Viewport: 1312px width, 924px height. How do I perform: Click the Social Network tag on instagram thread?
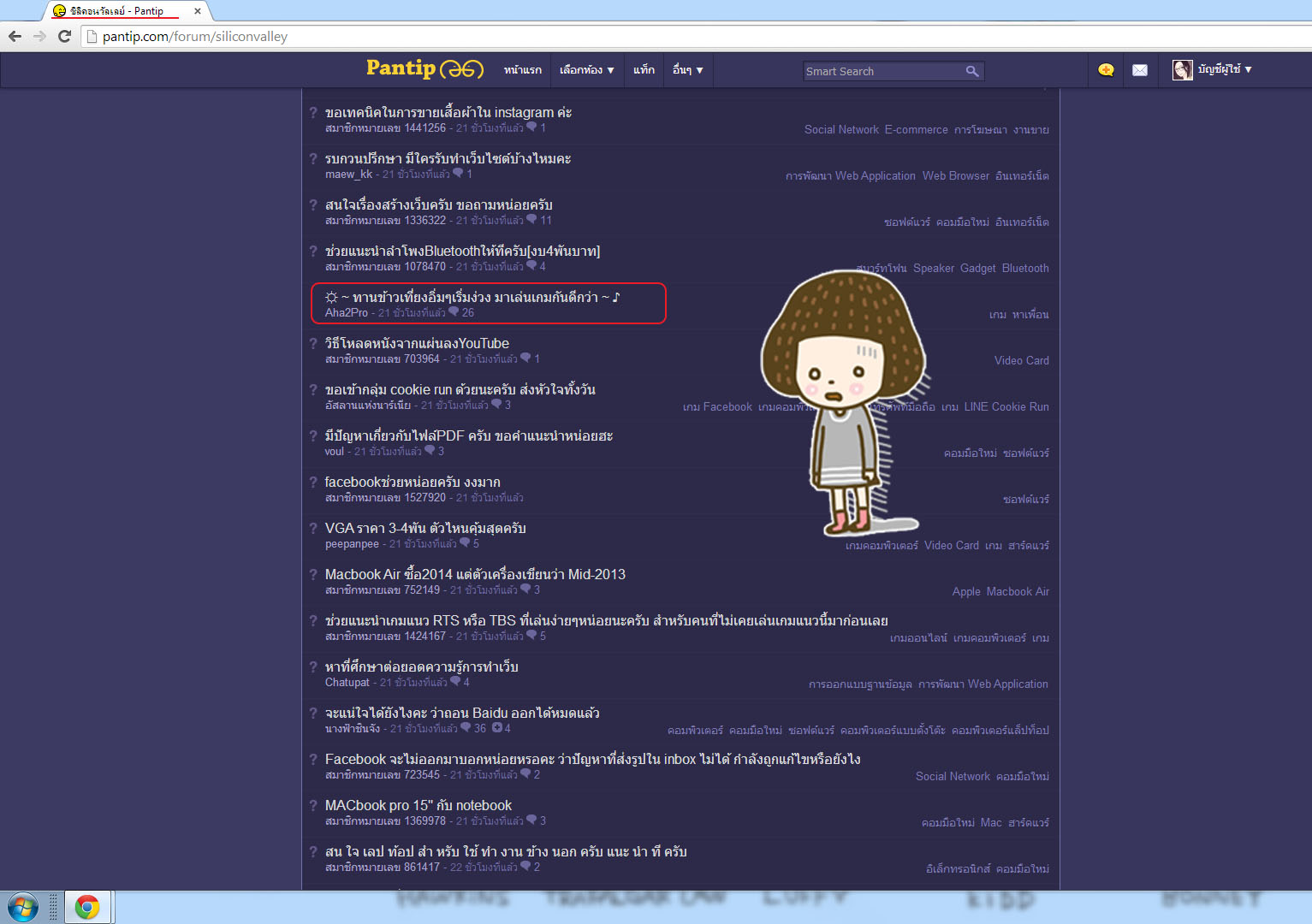841,129
